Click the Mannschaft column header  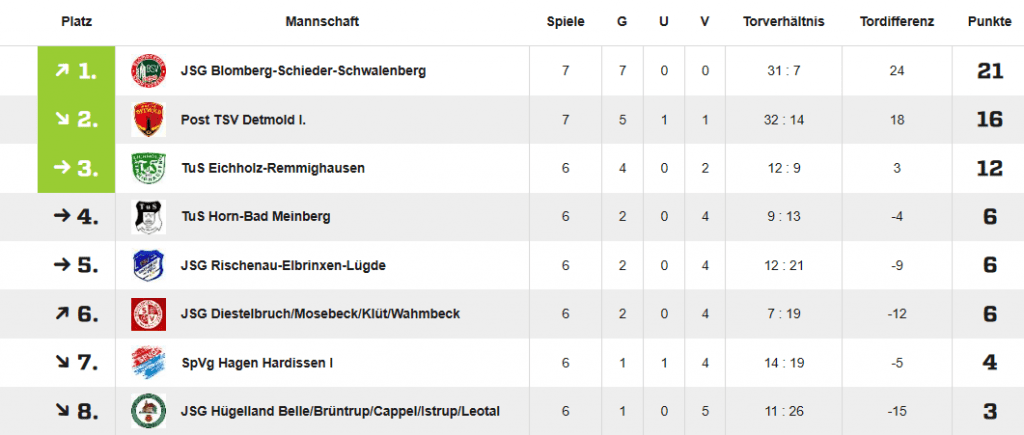pyautogui.click(x=322, y=22)
